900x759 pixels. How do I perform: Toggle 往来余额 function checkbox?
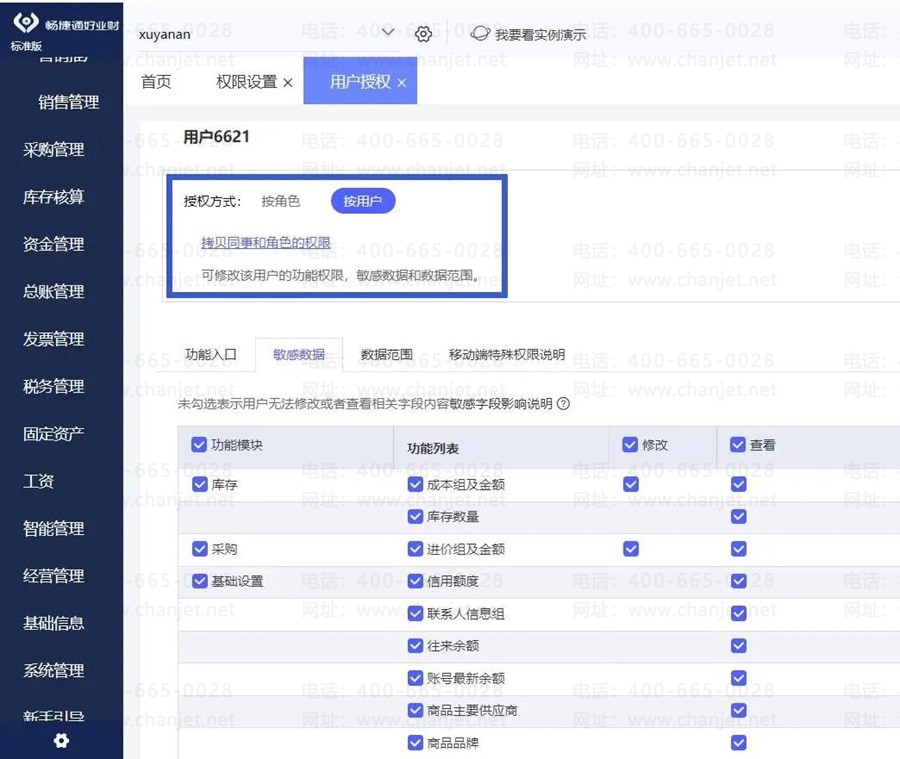(x=416, y=646)
